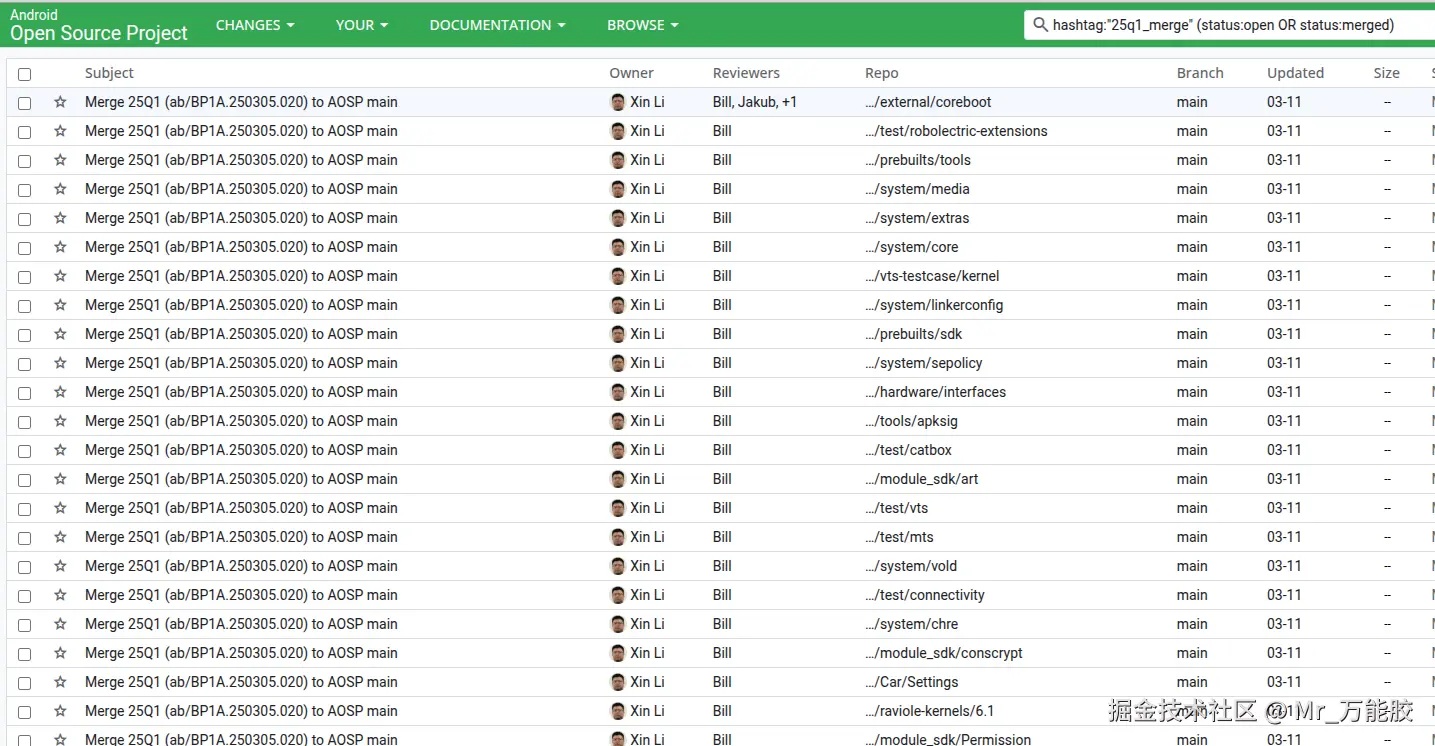Check the raviole-kernels/6.1 row checkbox

click(x=24, y=712)
